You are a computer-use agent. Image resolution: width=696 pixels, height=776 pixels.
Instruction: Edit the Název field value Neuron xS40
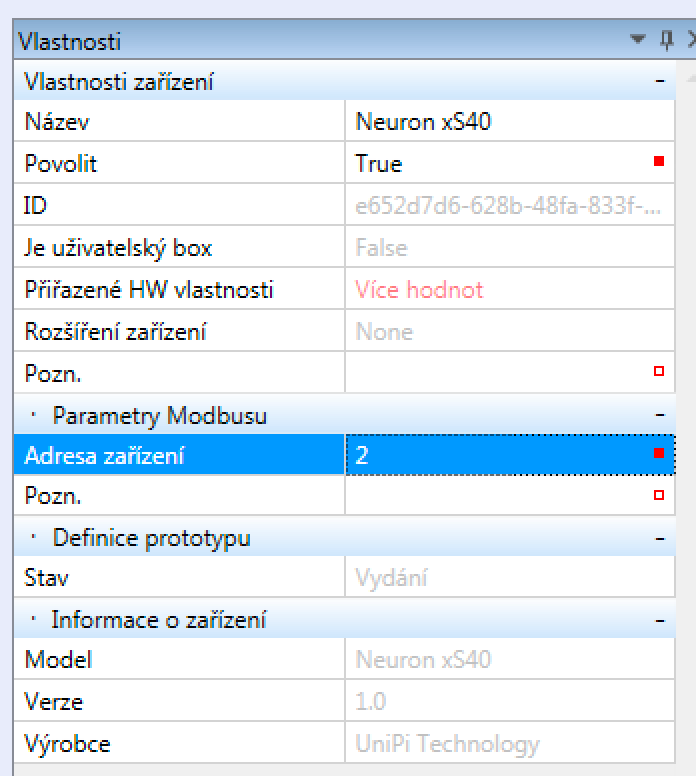click(500, 122)
